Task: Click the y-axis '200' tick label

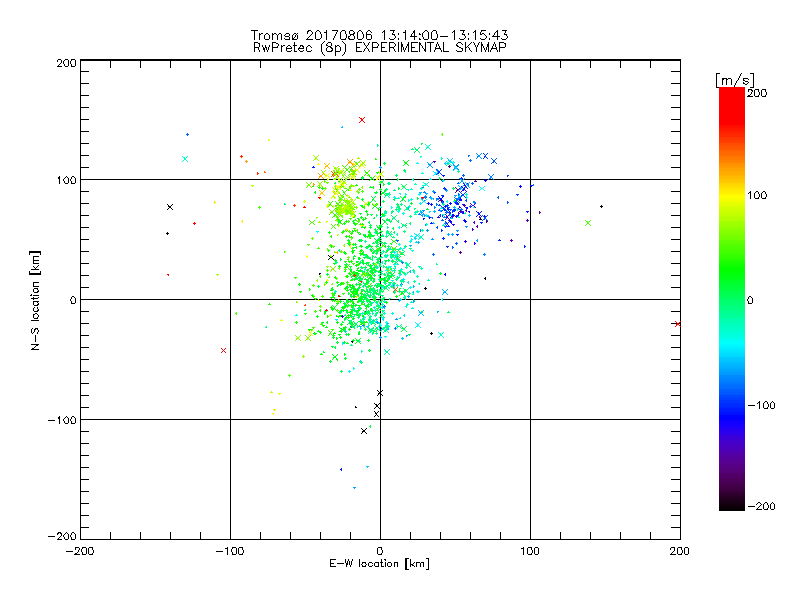Action: click(66, 63)
